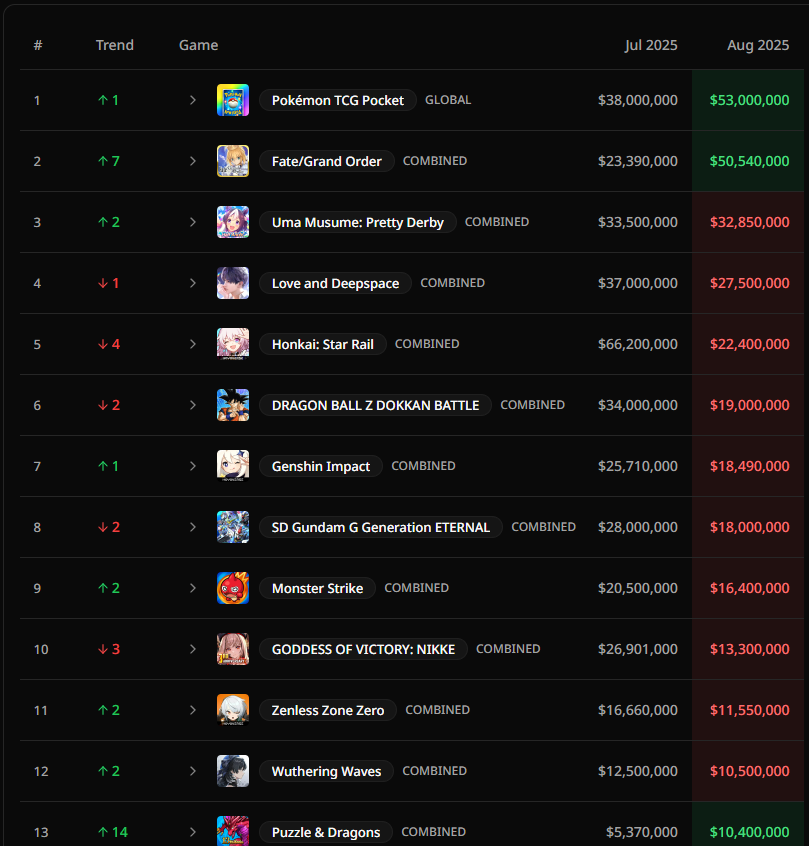Click the Genshin Impact game icon
The height and width of the screenshot is (846, 809).
coord(233,466)
